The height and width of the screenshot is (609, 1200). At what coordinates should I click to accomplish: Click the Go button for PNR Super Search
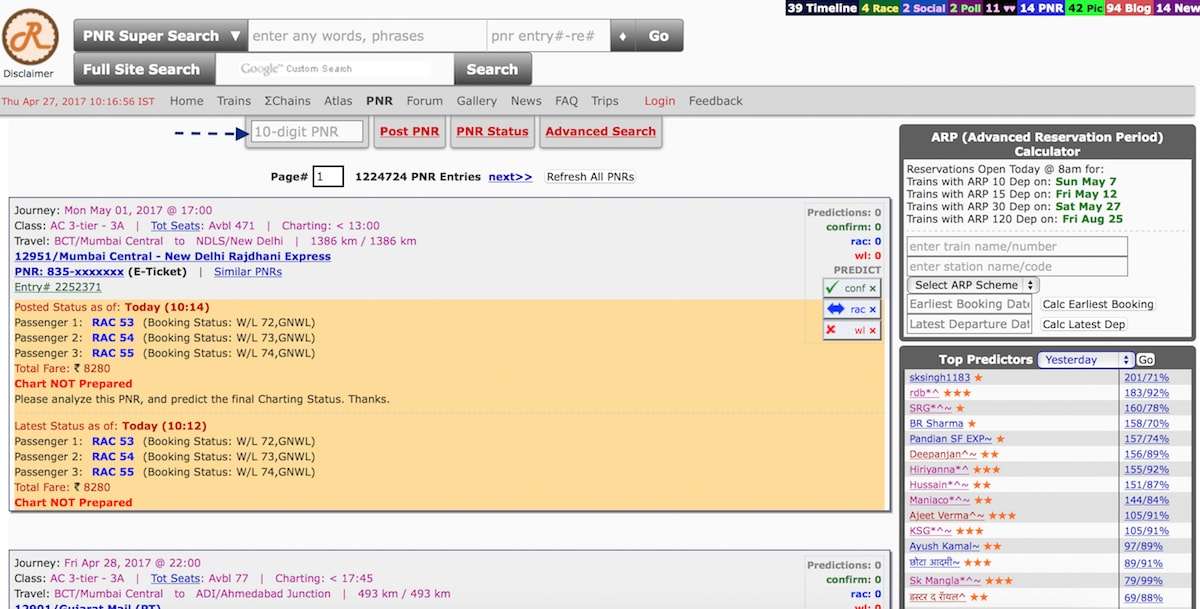659,36
